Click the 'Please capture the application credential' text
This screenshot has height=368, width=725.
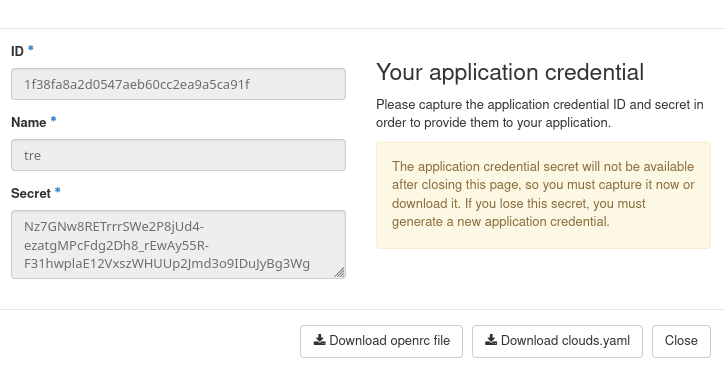point(540,113)
